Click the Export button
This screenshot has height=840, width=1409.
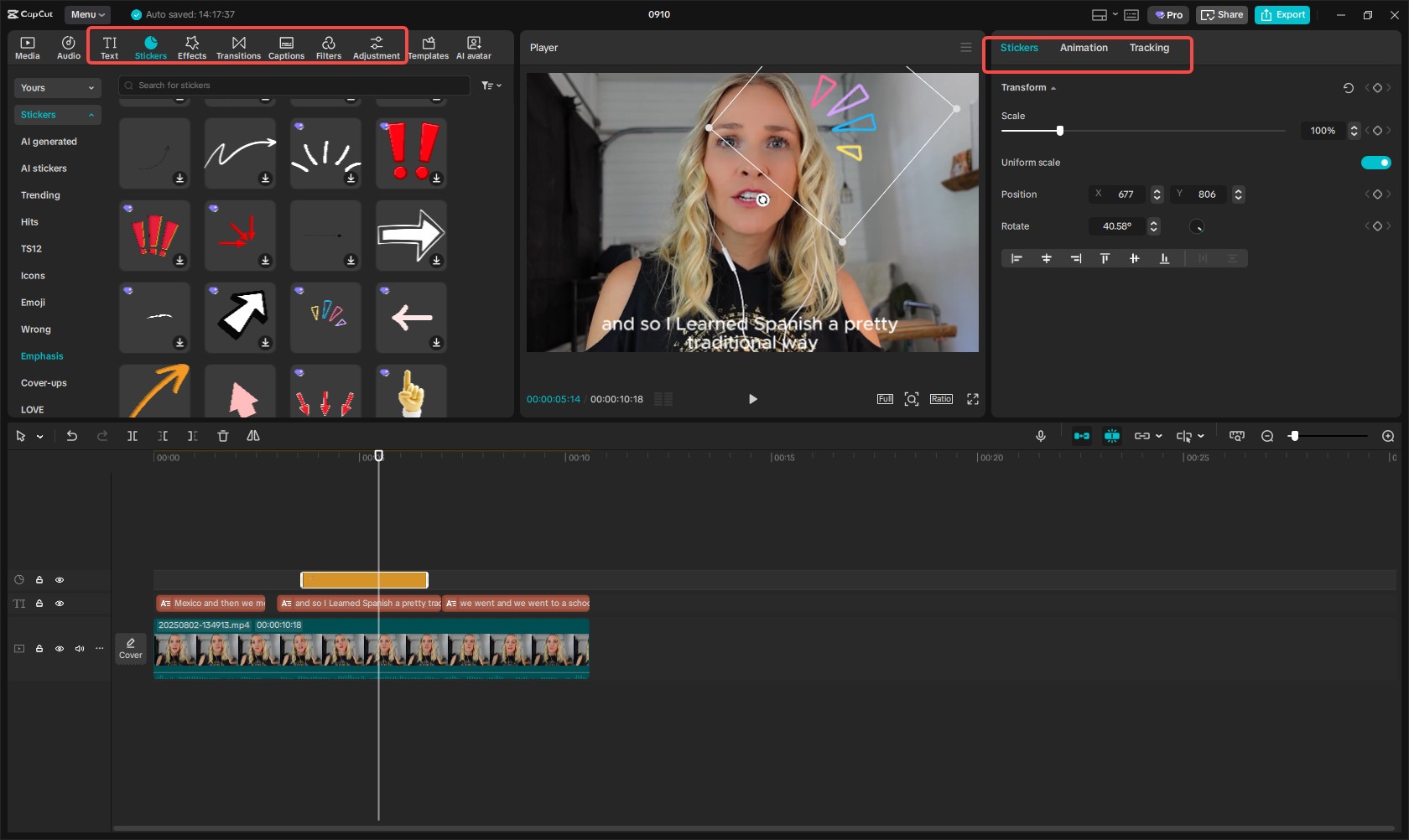click(1282, 14)
